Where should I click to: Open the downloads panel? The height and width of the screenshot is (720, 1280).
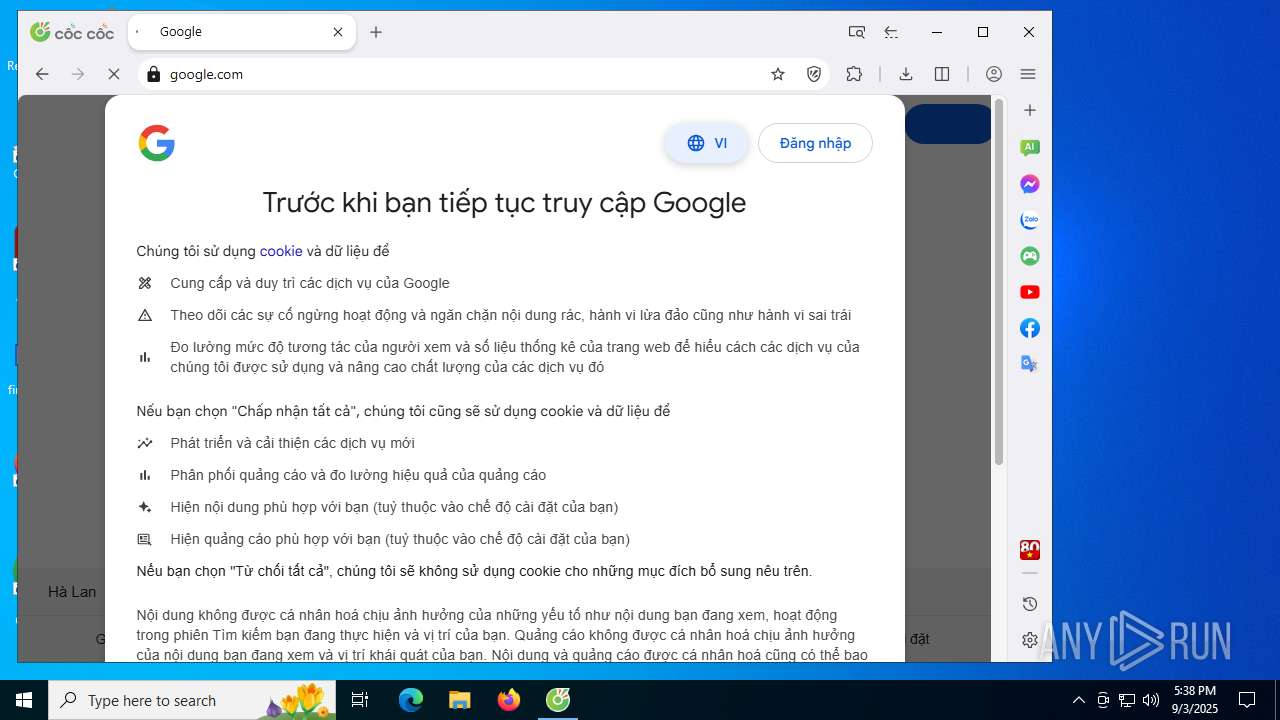tap(906, 74)
